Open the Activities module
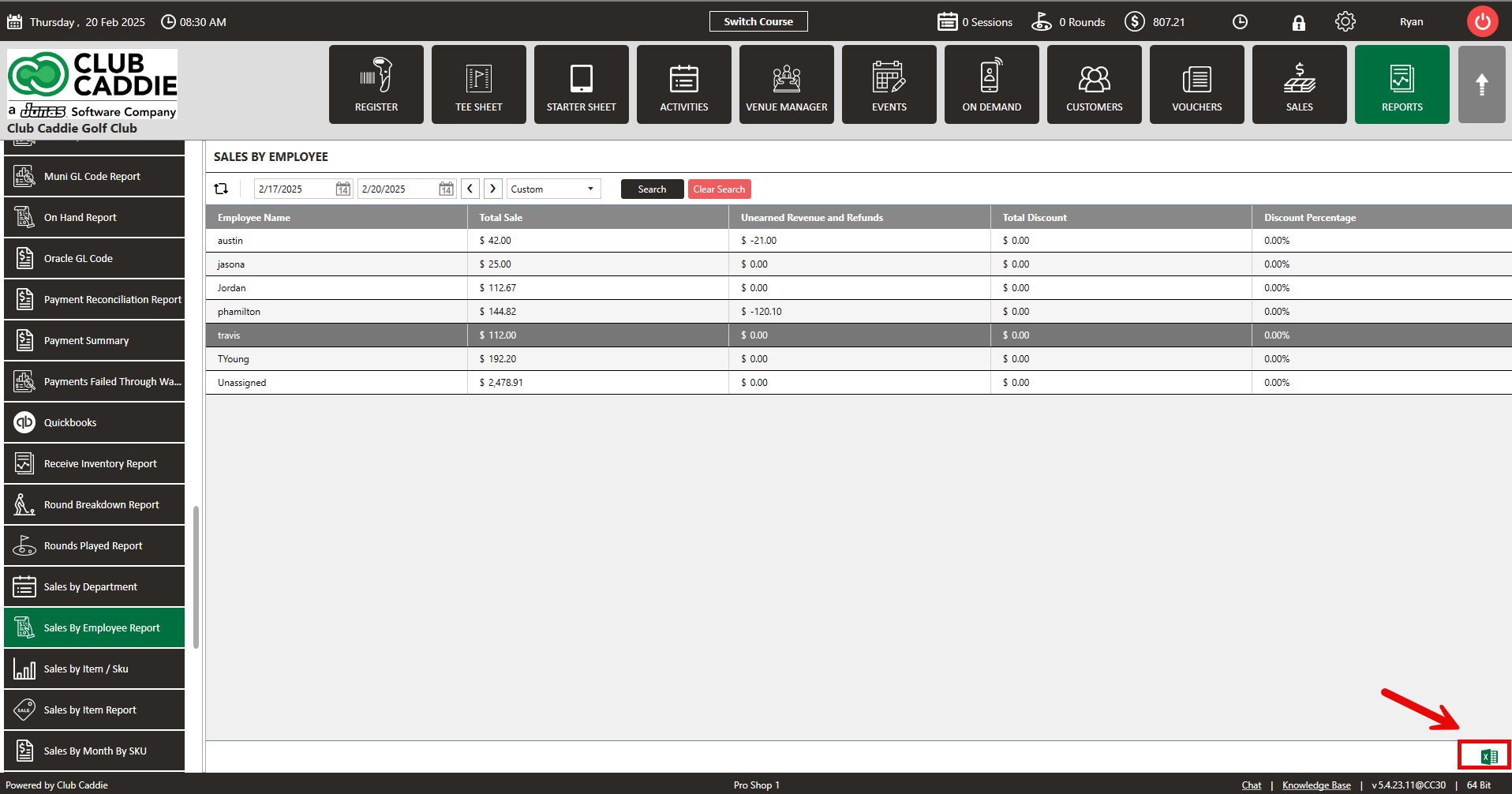The width and height of the screenshot is (1512, 794). click(x=684, y=84)
